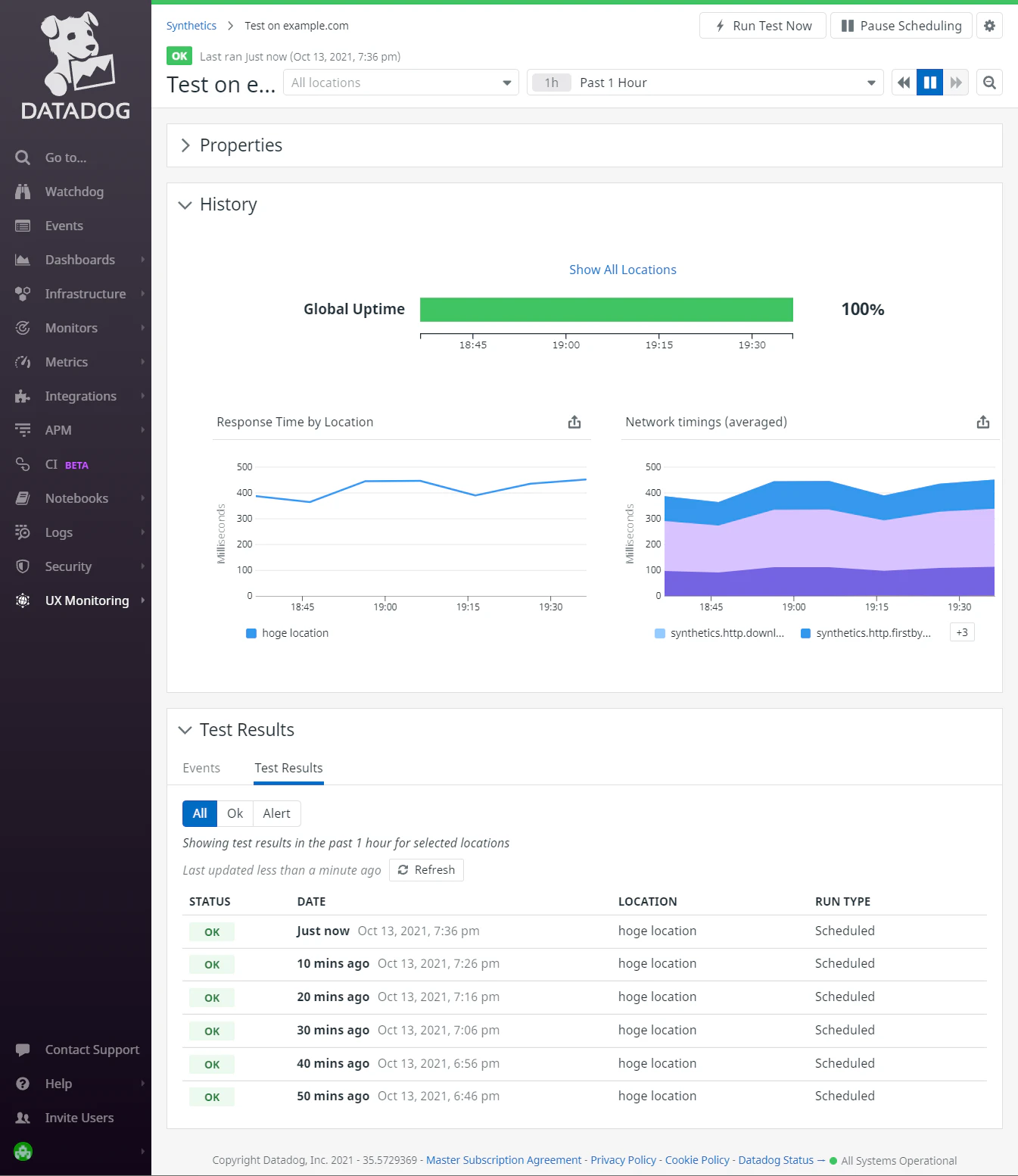1018x1176 pixels.
Task: Switch to the Test Results tab
Action: (x=288, y=768)
